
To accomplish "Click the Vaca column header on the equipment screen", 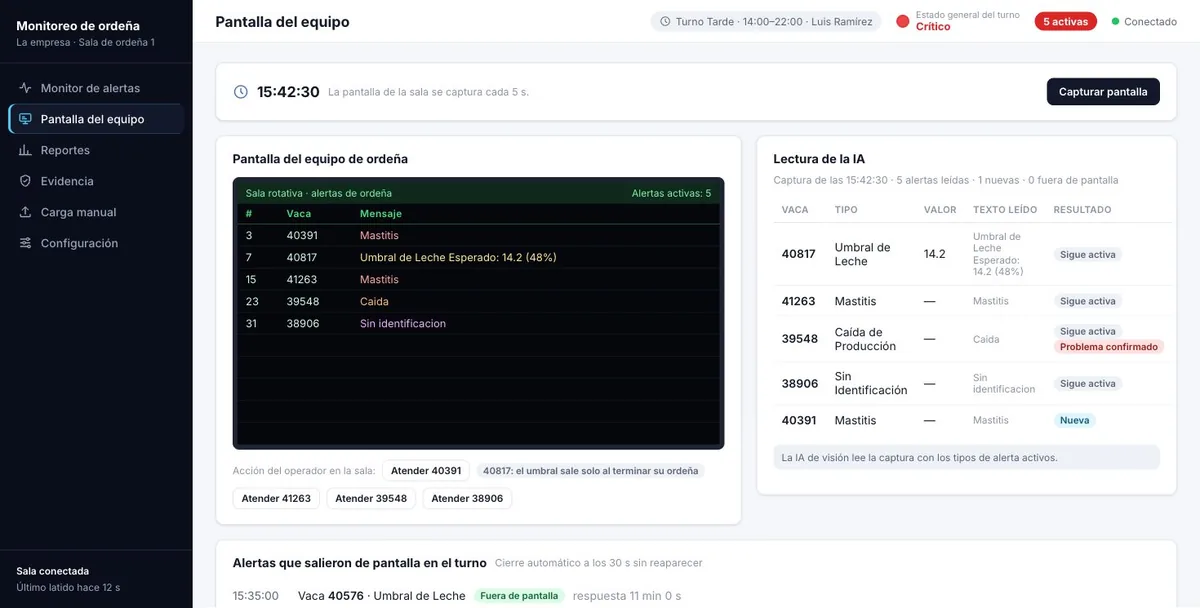I will (x=299, y=213).
